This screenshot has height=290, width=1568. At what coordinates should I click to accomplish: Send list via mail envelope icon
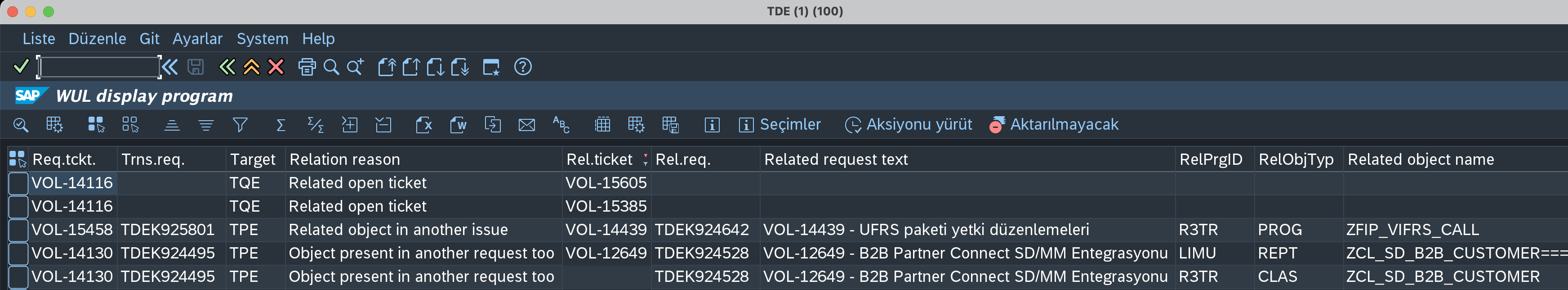(x=526, y=125)
